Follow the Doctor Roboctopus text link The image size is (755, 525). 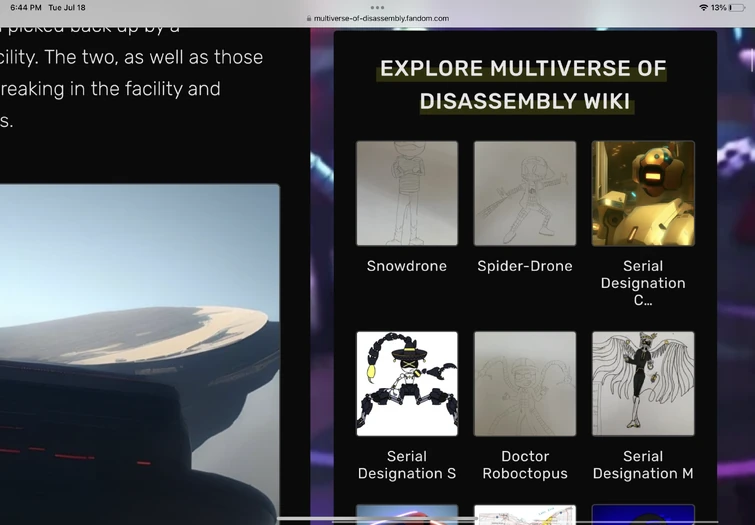click(525, 465)
